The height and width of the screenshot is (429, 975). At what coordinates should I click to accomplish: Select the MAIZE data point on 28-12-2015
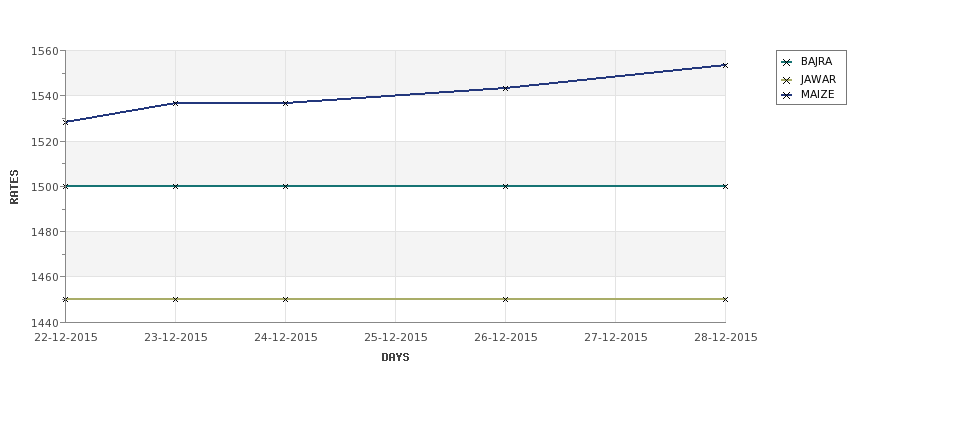click(725, 65)
